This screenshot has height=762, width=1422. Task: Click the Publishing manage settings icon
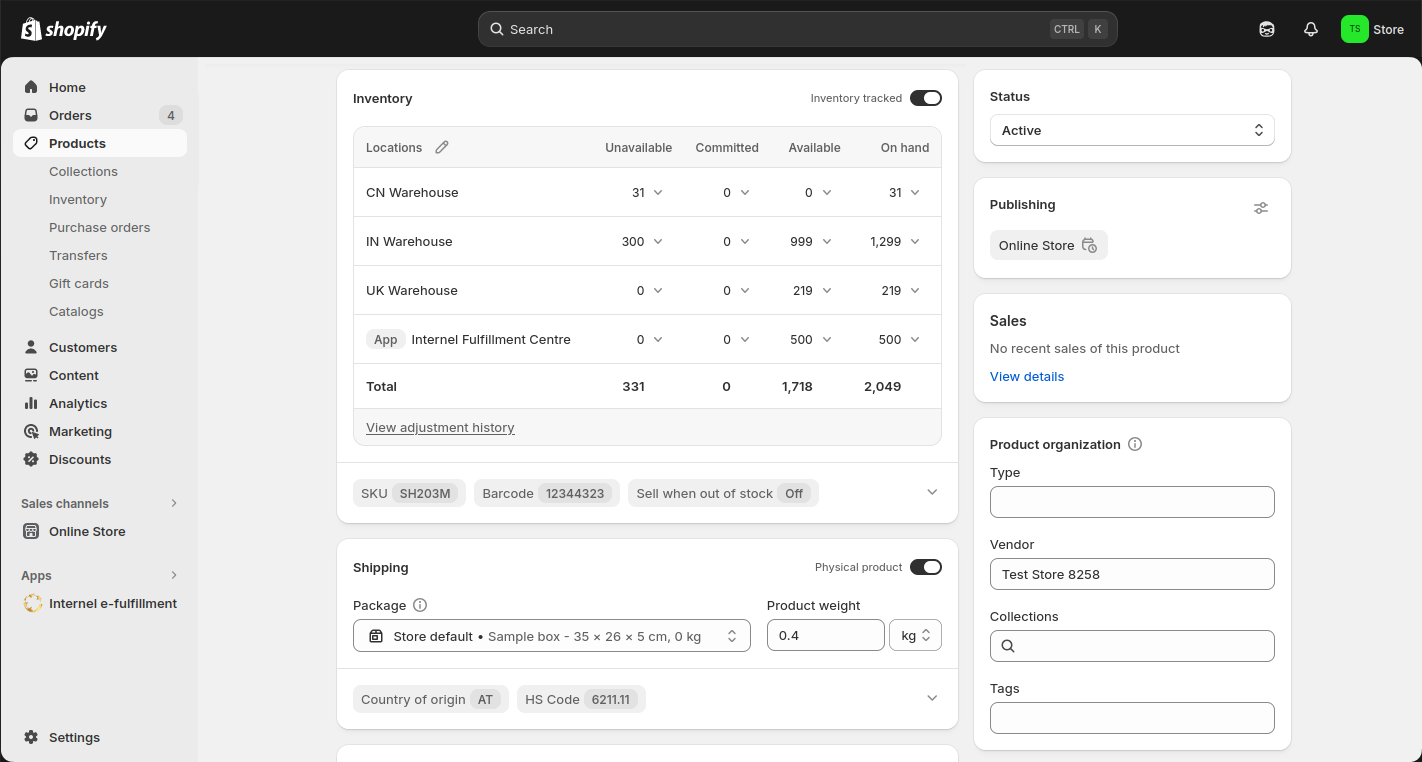1261,208
